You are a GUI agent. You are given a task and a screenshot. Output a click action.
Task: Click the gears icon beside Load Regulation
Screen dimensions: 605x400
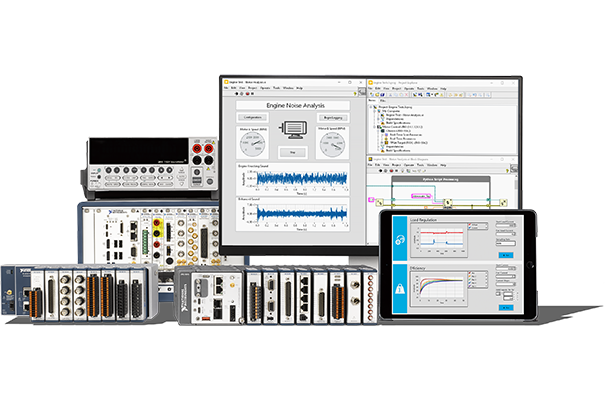399,240
